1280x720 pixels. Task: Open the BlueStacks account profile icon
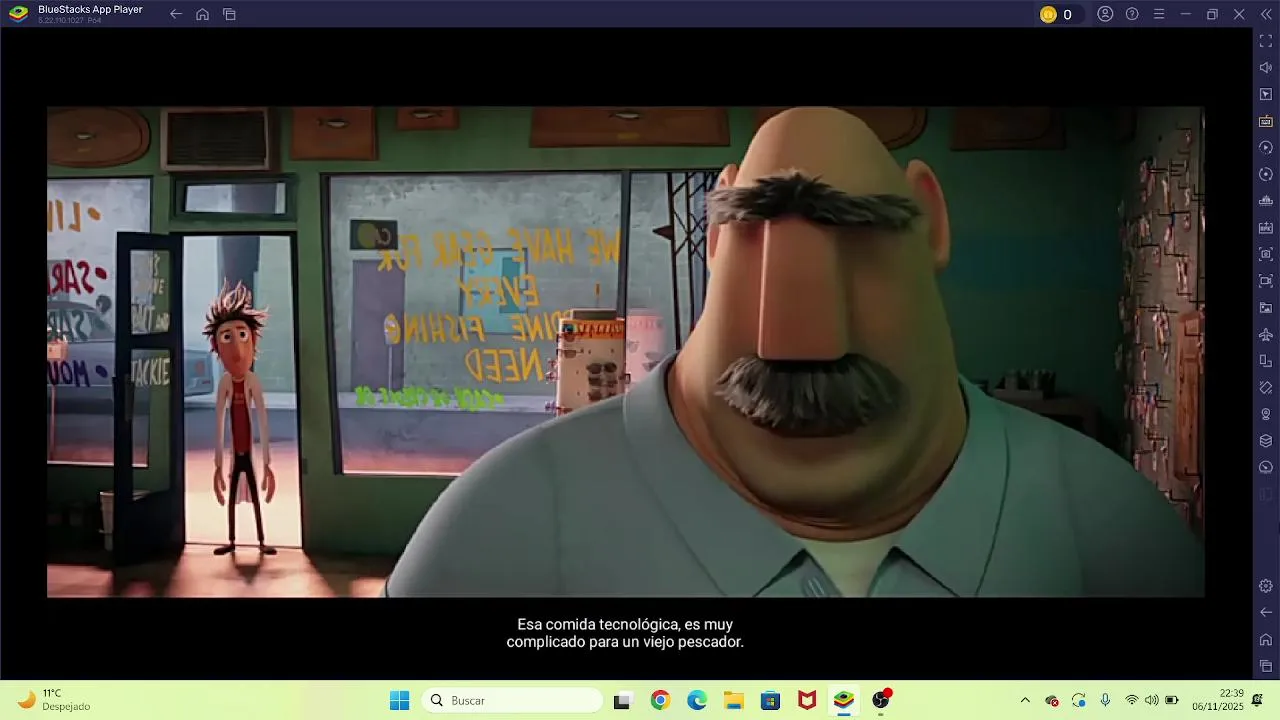pyautogui.click(x=1105, y=14)
